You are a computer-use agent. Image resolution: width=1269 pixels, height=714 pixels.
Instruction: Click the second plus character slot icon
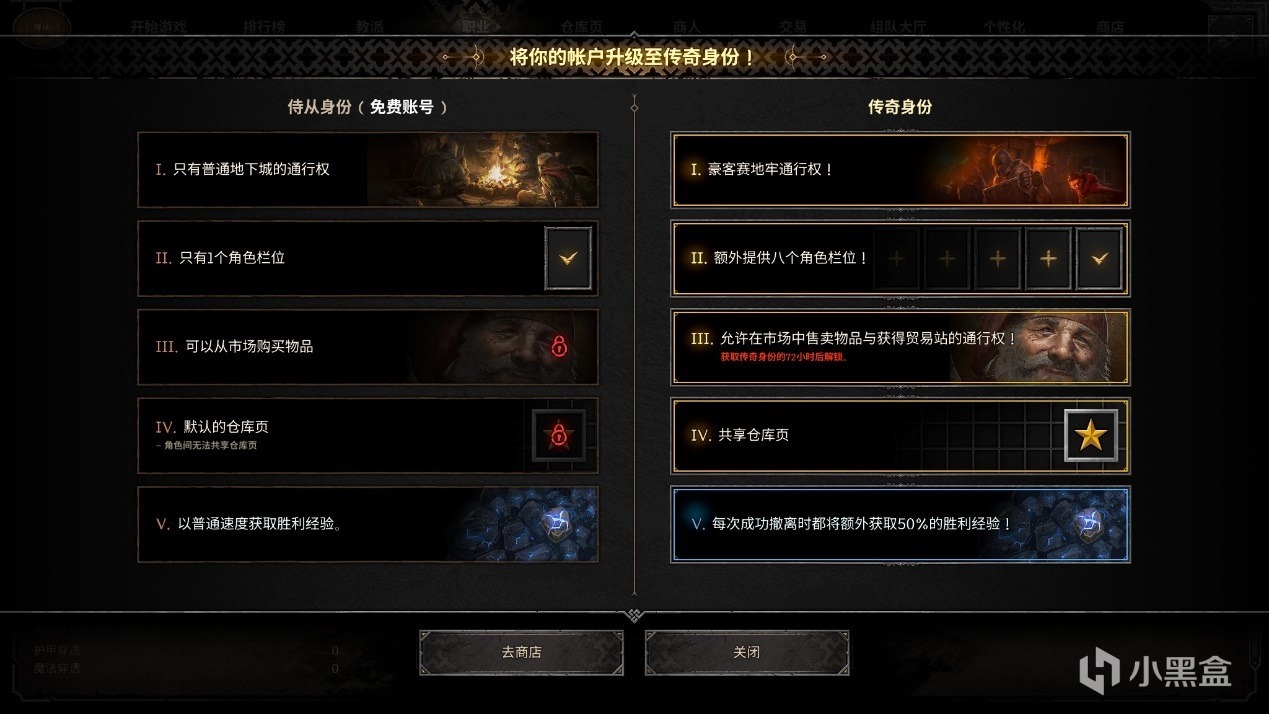click(x=947, y=259)
